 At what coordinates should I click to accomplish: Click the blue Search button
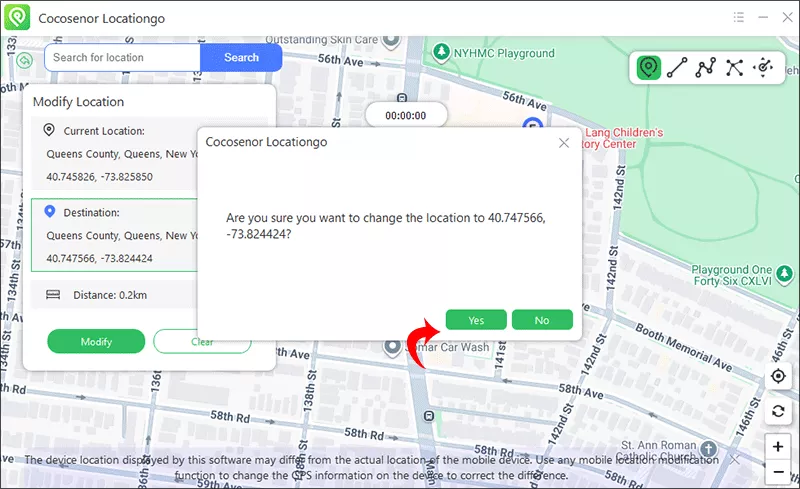[241, 57]
